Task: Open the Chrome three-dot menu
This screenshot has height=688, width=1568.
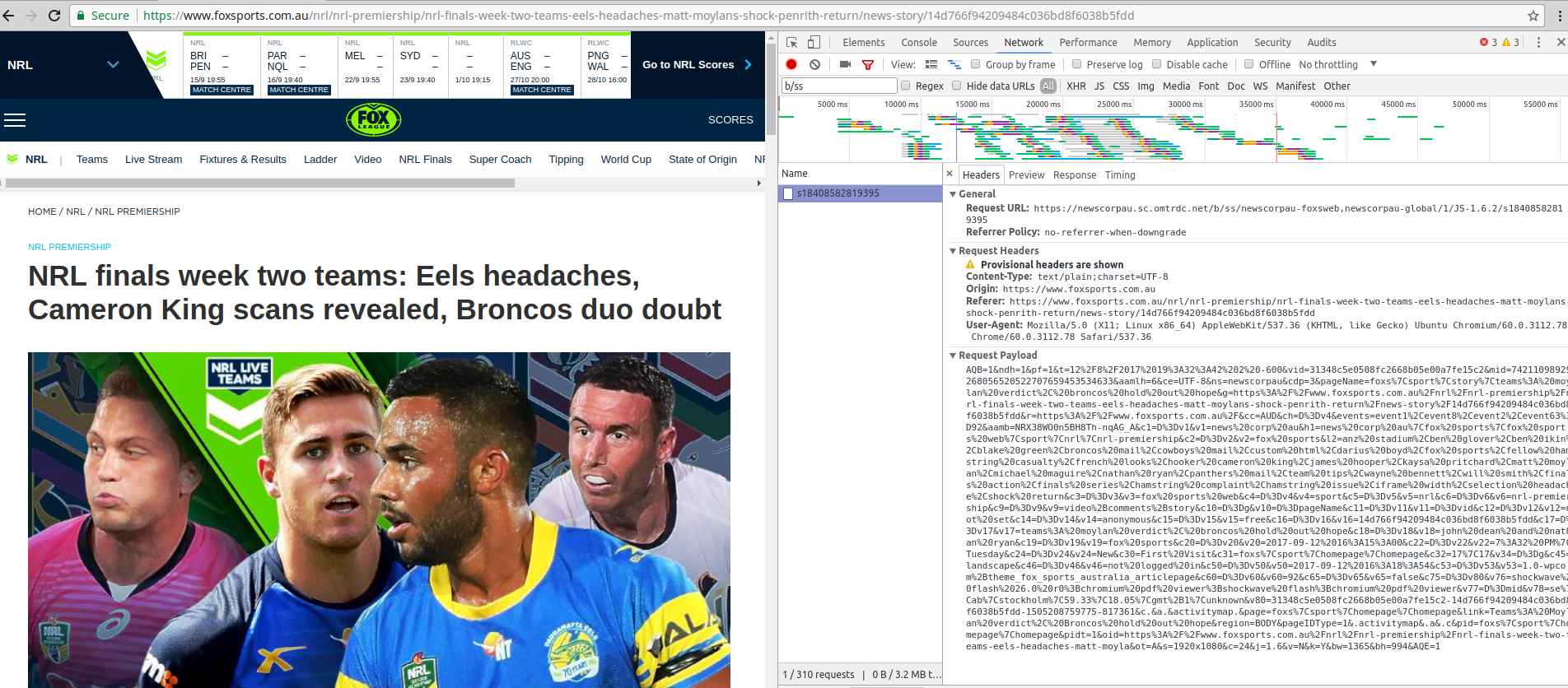Action: tap(1559, 16)
